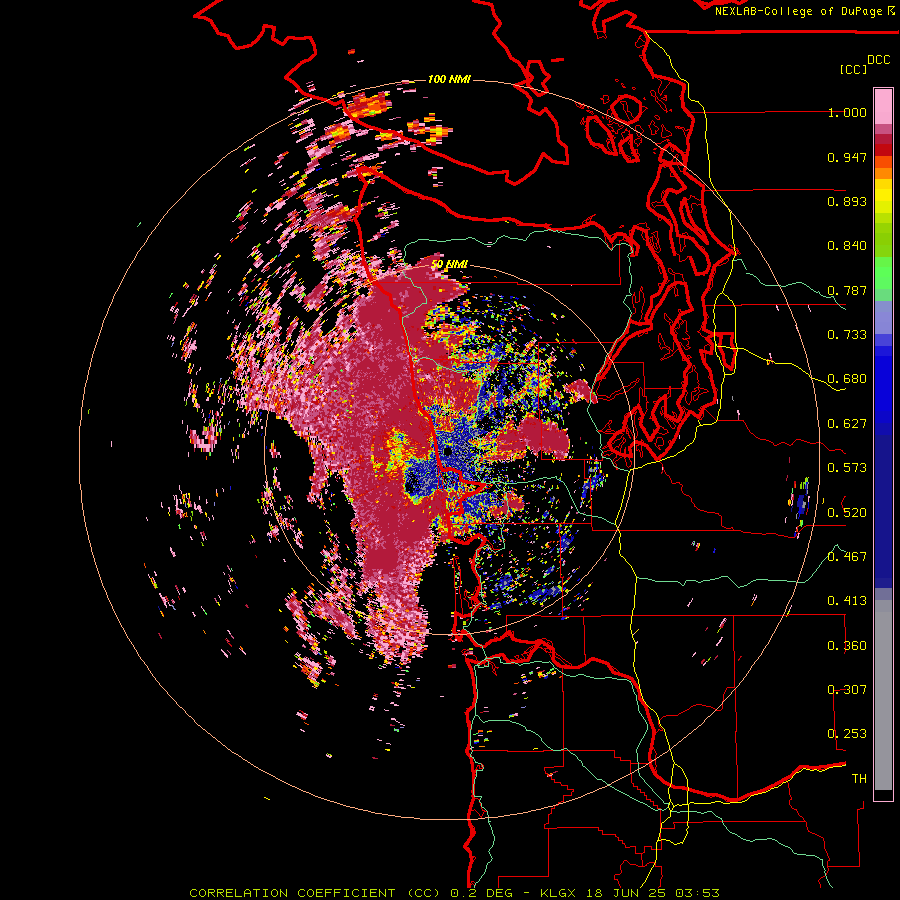The image size is (900, 900).
Task: Select the 0.840 scale value
Action: pyautogui.click(x=847, y=246)
